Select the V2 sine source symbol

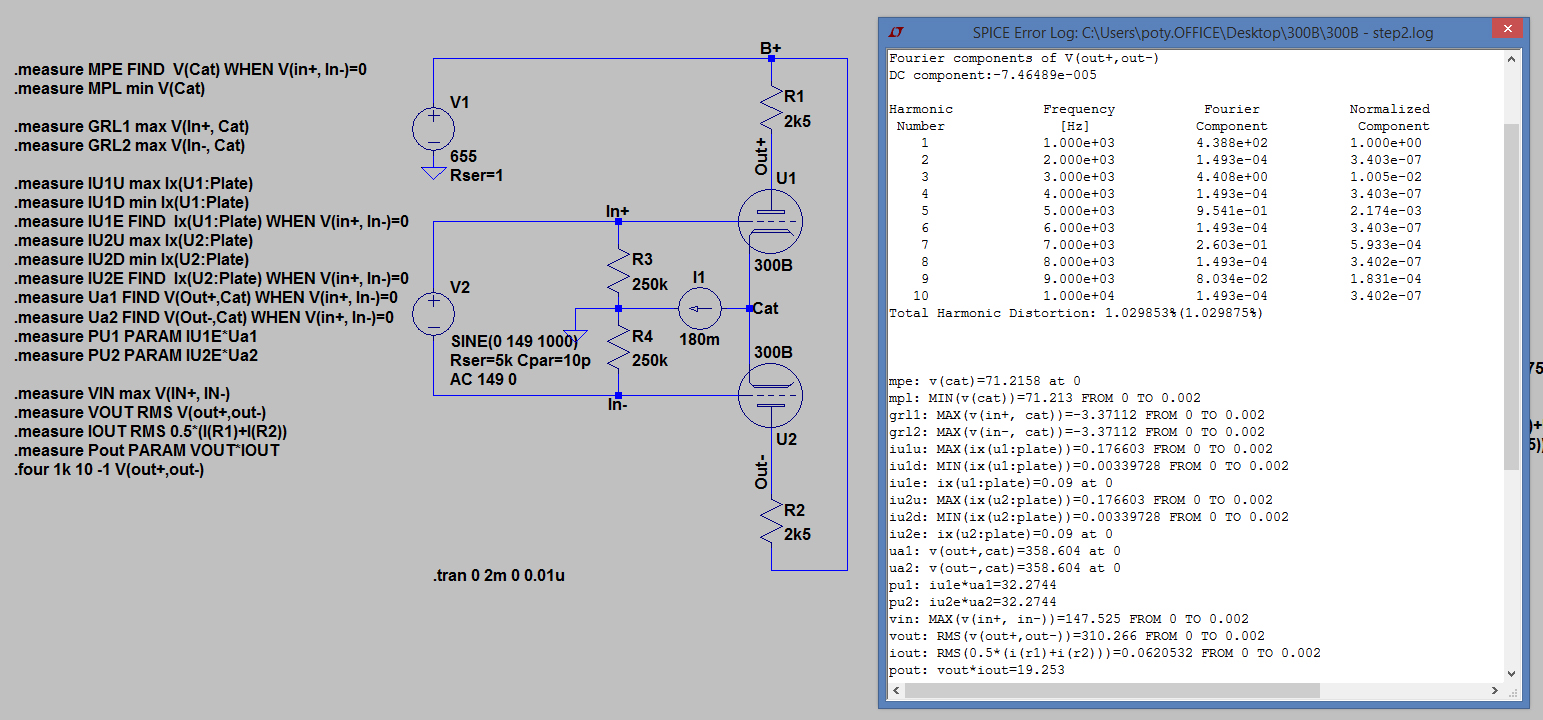(433, 314)
